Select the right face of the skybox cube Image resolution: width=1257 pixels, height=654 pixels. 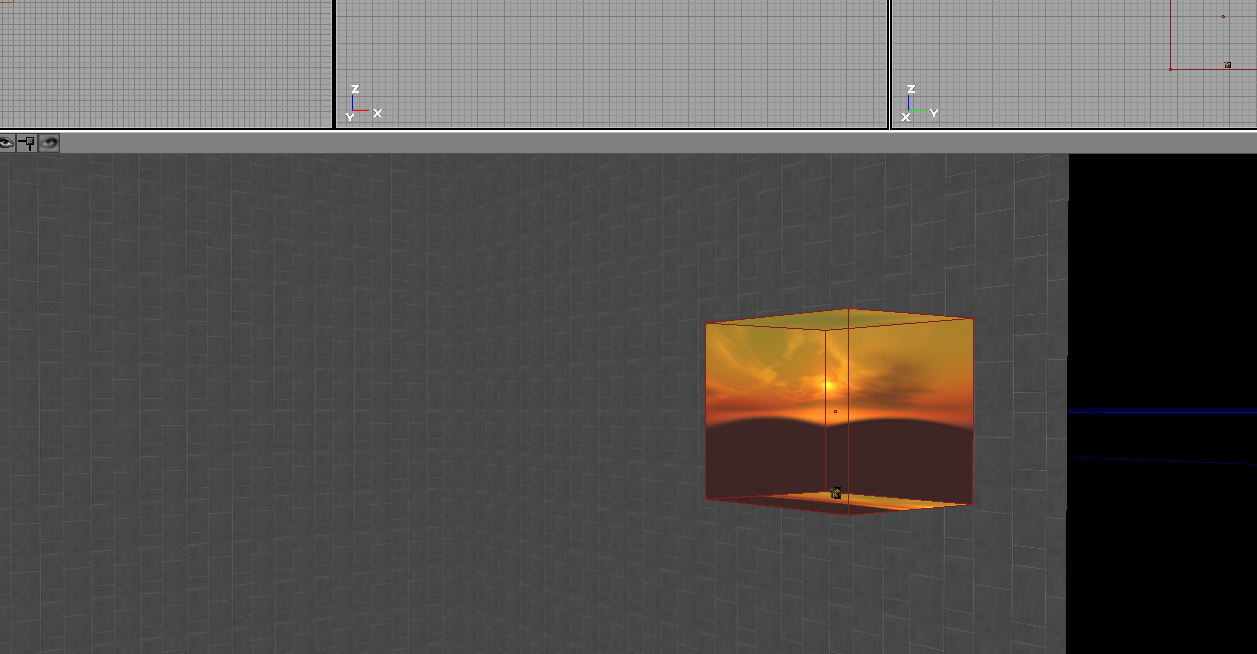[x=910, y=410]
